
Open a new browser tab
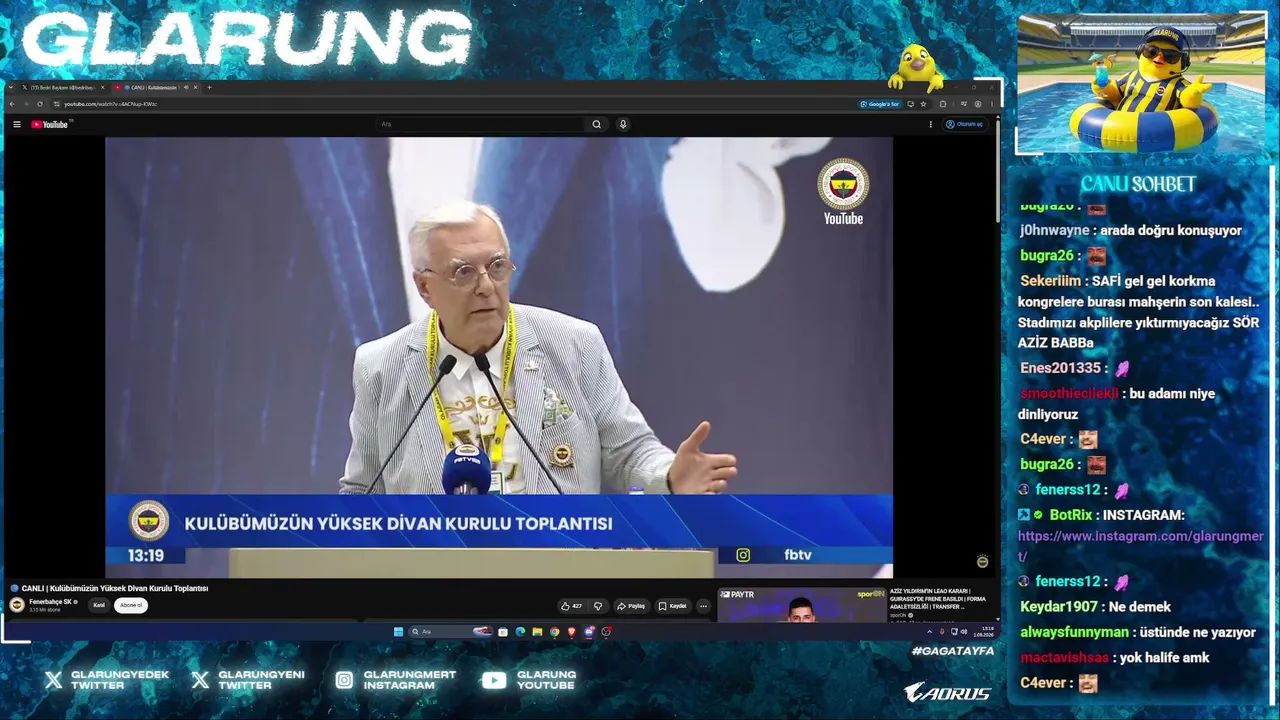pyautogui.click(x=209, y=87)
